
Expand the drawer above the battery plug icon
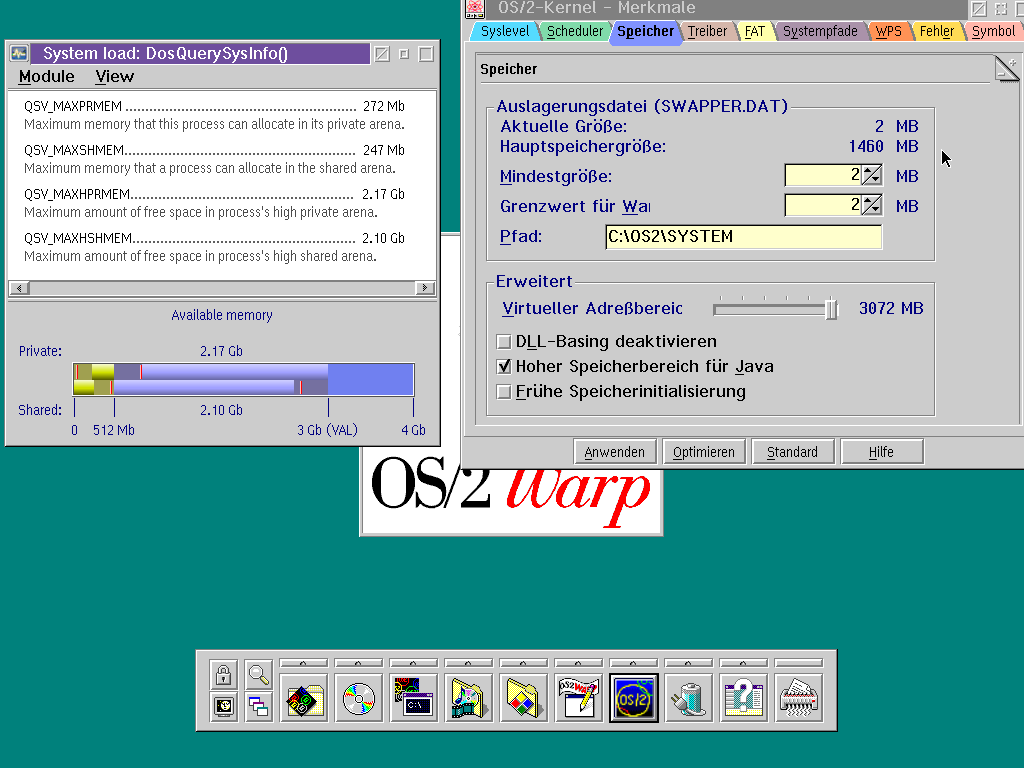pos(688,663)
